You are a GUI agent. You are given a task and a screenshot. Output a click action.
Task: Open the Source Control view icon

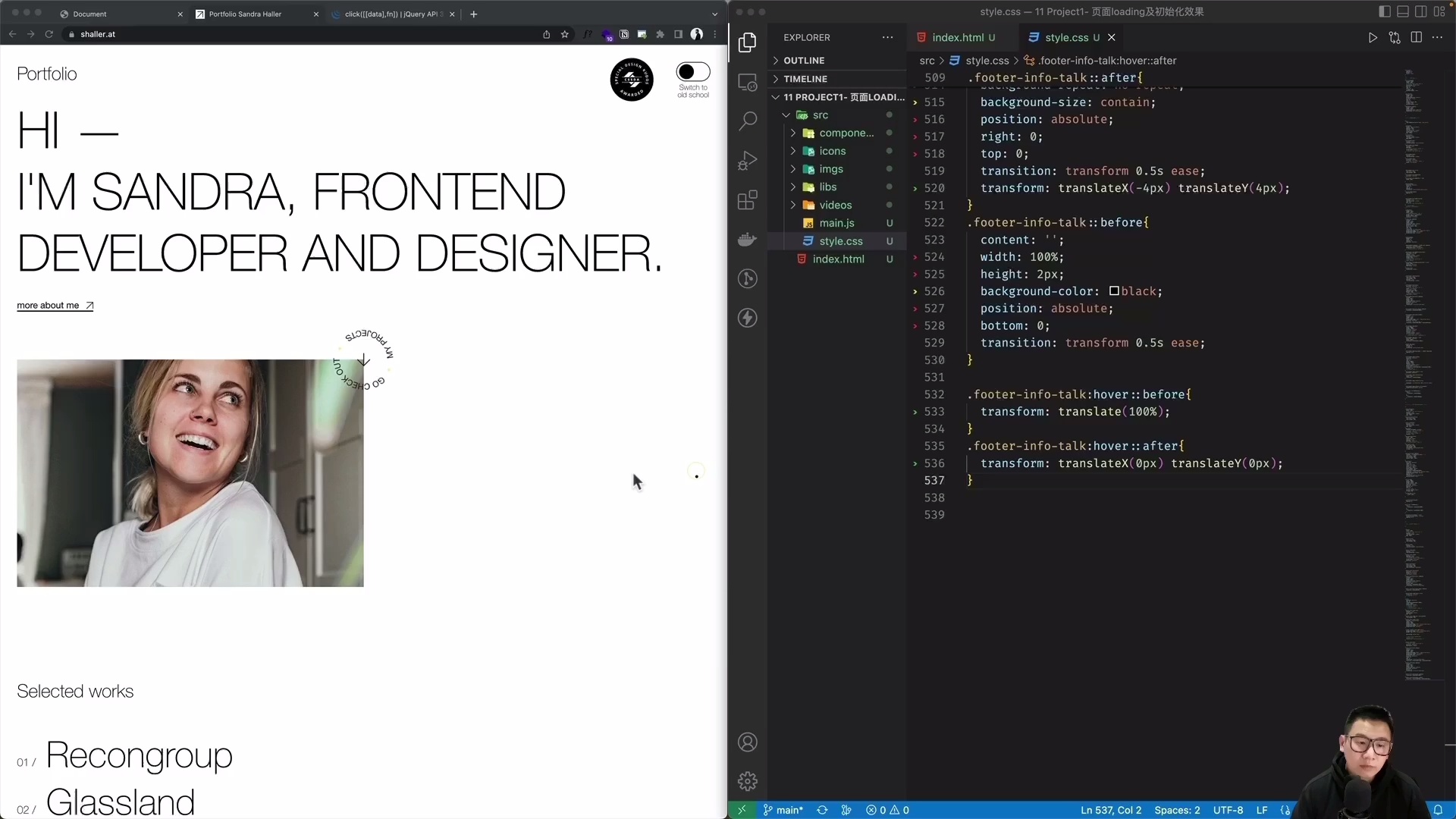click(x=748, y=279)
